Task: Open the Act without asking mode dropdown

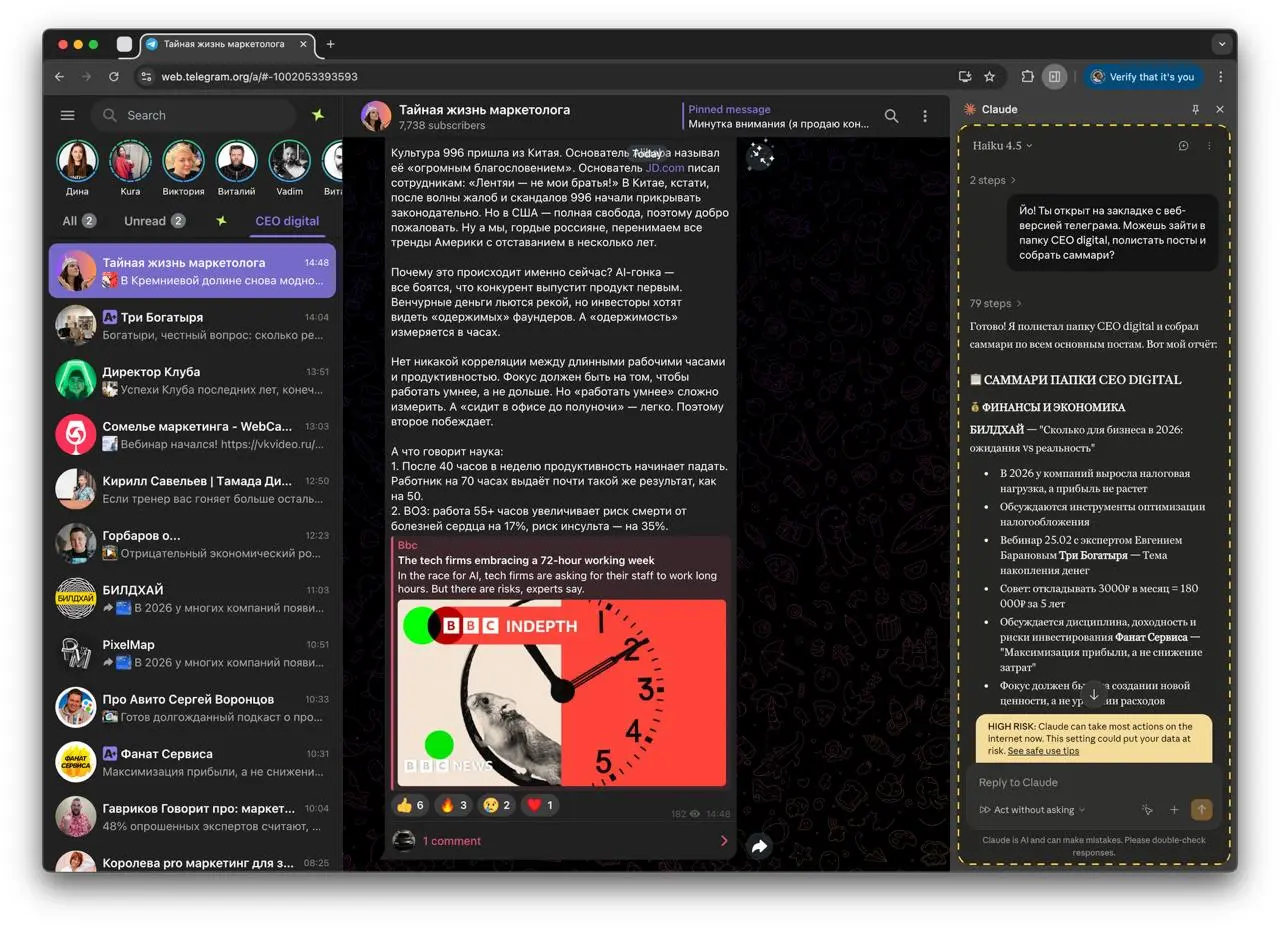Action: (1032, 809)
